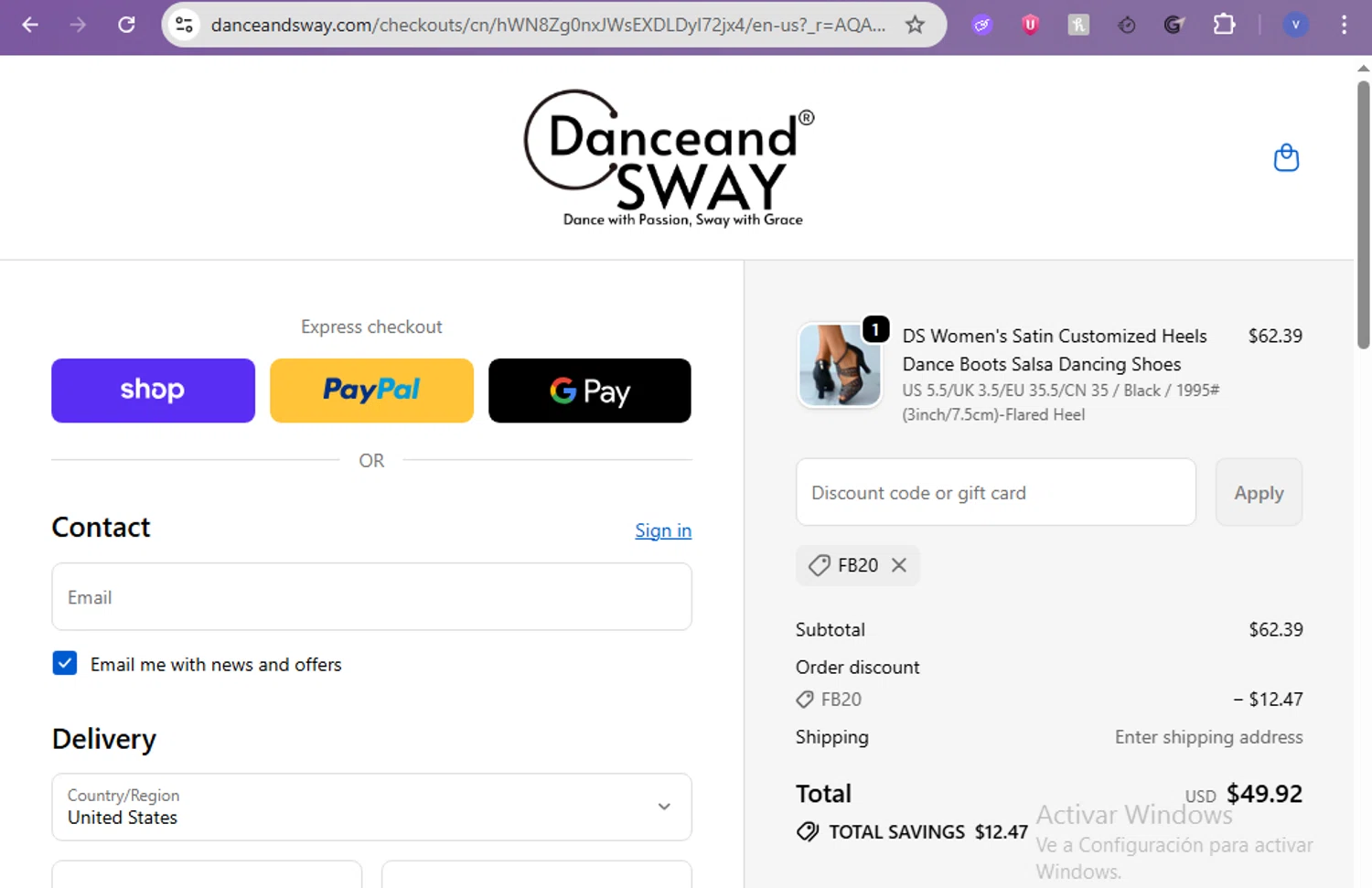This screenshot has height=888, width=1372.
Task: Click the page vertical scrollbar
Action: tap(1363, 215)
